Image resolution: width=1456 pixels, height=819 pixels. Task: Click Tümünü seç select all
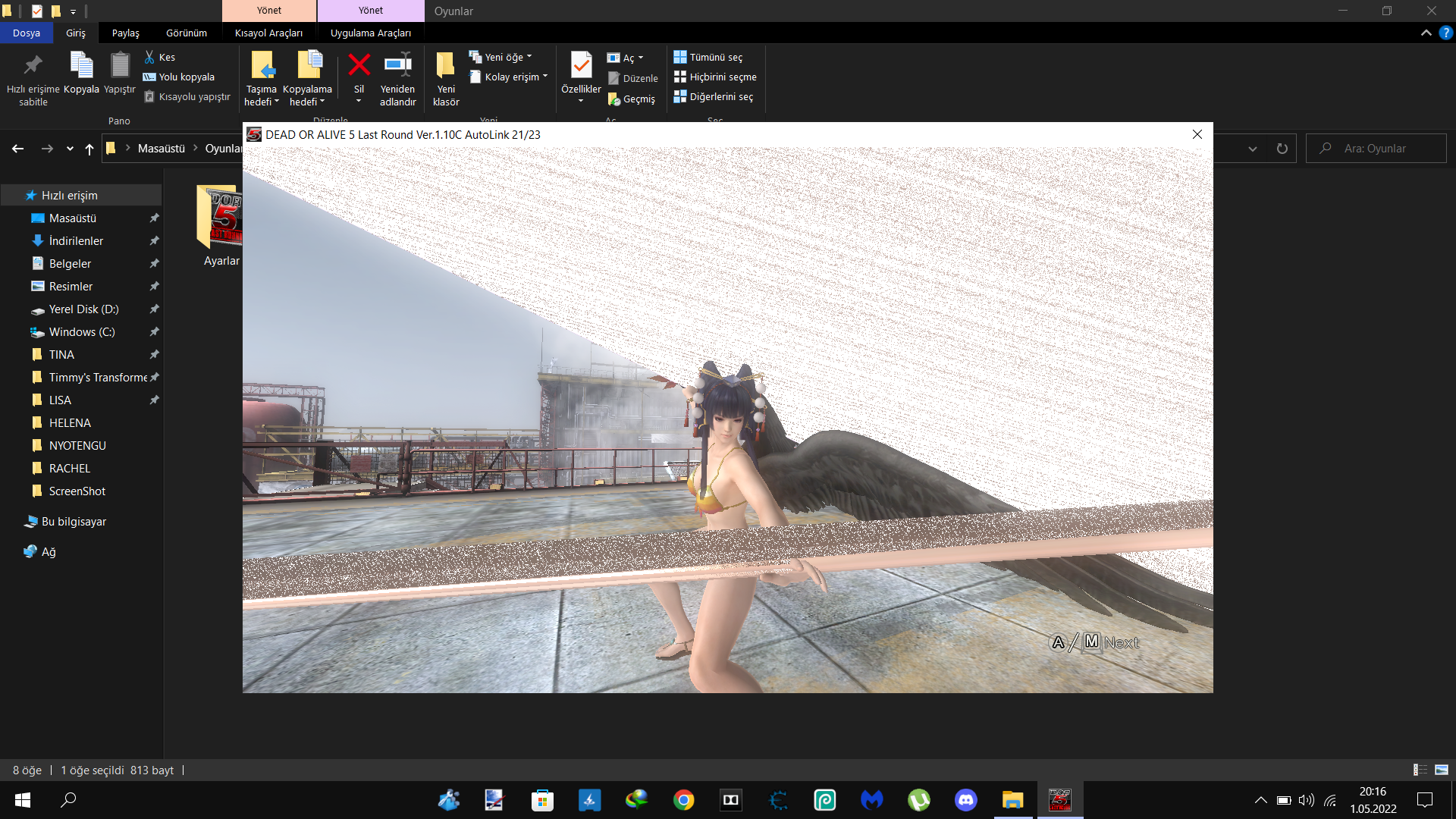click(708, 57)
